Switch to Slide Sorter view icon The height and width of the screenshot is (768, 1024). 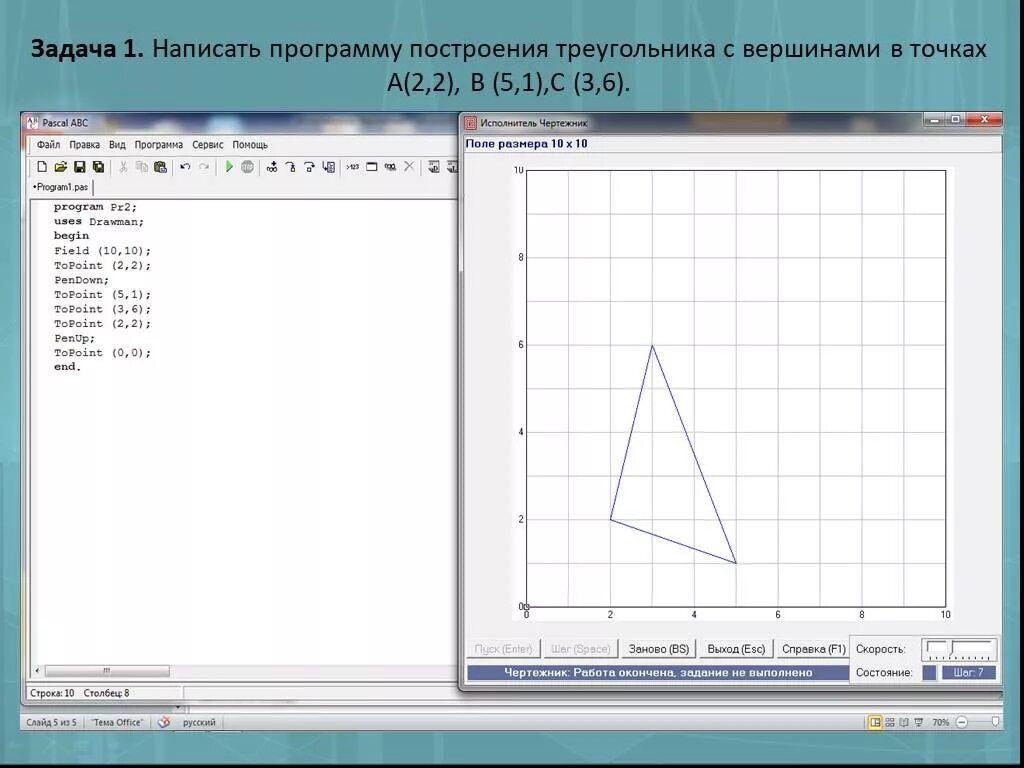pos(890,722)
